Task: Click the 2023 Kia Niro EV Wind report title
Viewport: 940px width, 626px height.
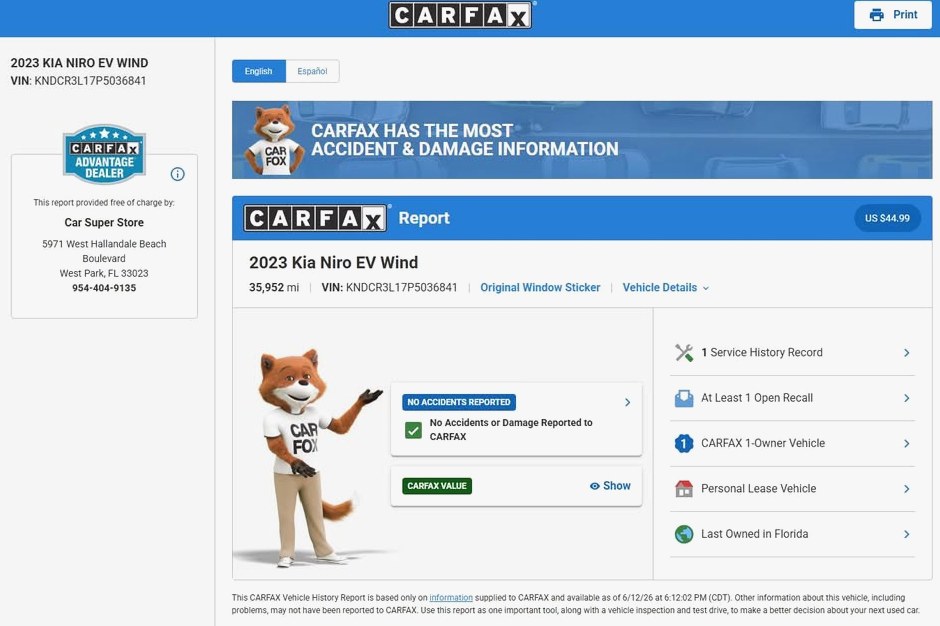Action: [334, 263]
